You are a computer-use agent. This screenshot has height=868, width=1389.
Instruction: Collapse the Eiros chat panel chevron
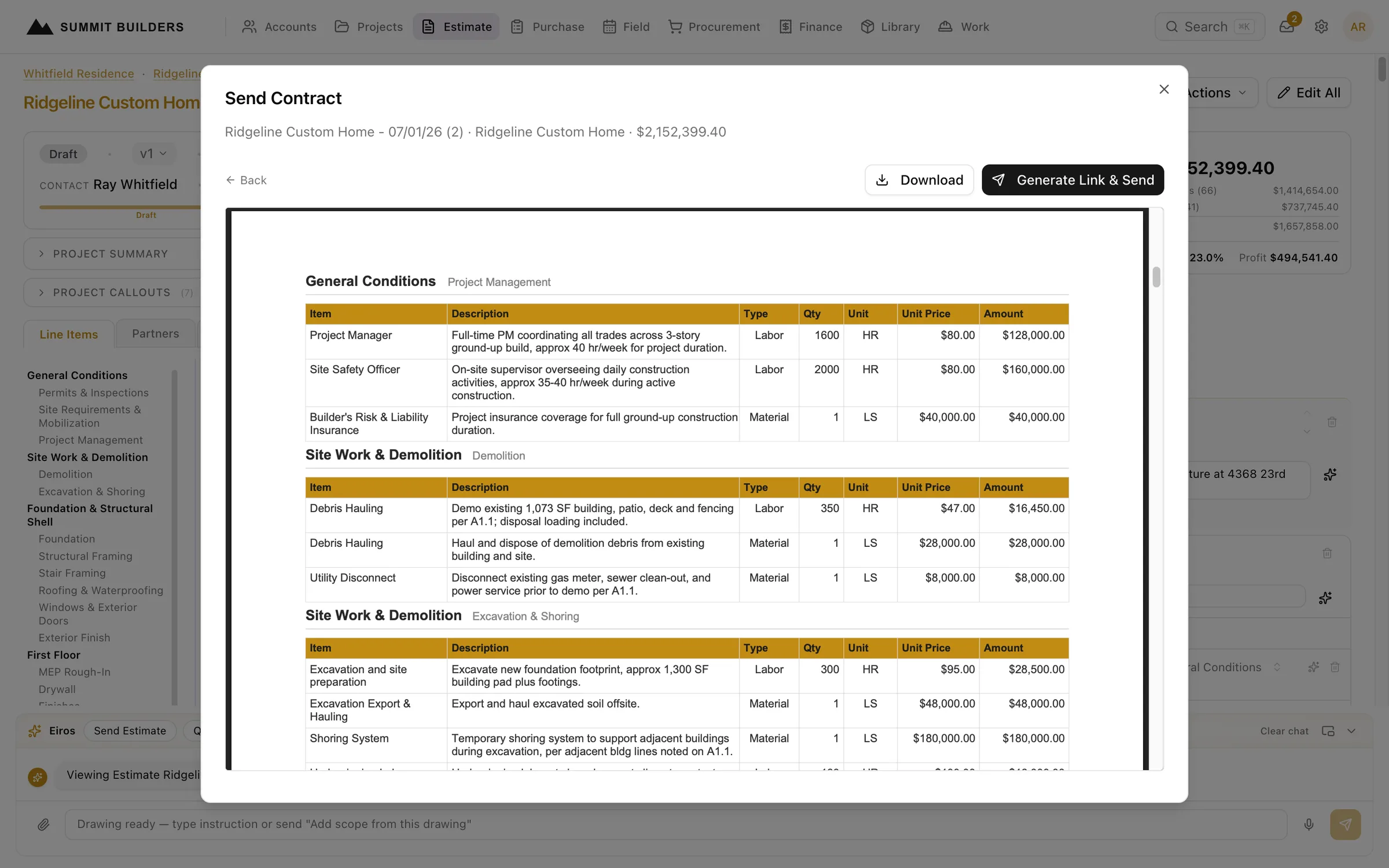pos(1351,731)
